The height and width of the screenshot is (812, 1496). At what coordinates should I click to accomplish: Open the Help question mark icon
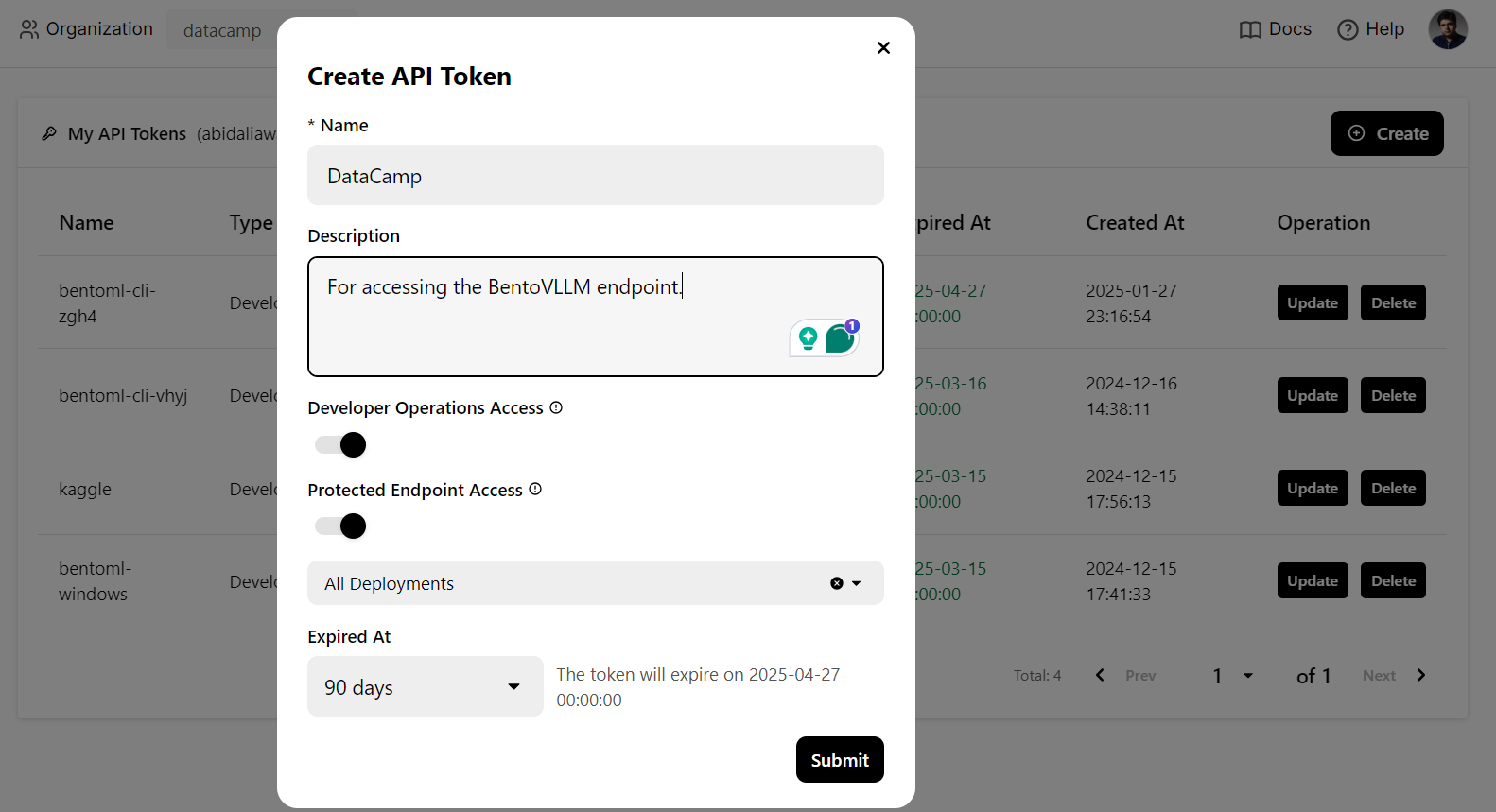[x=1348, y=30]
